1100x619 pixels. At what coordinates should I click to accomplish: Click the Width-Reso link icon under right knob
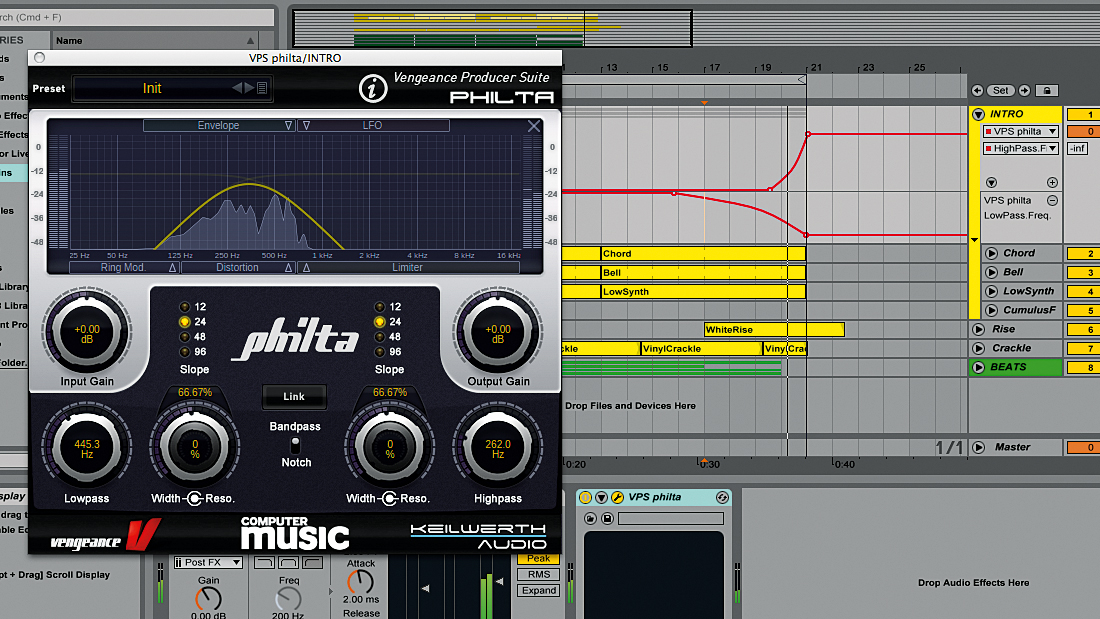[389, 498]
